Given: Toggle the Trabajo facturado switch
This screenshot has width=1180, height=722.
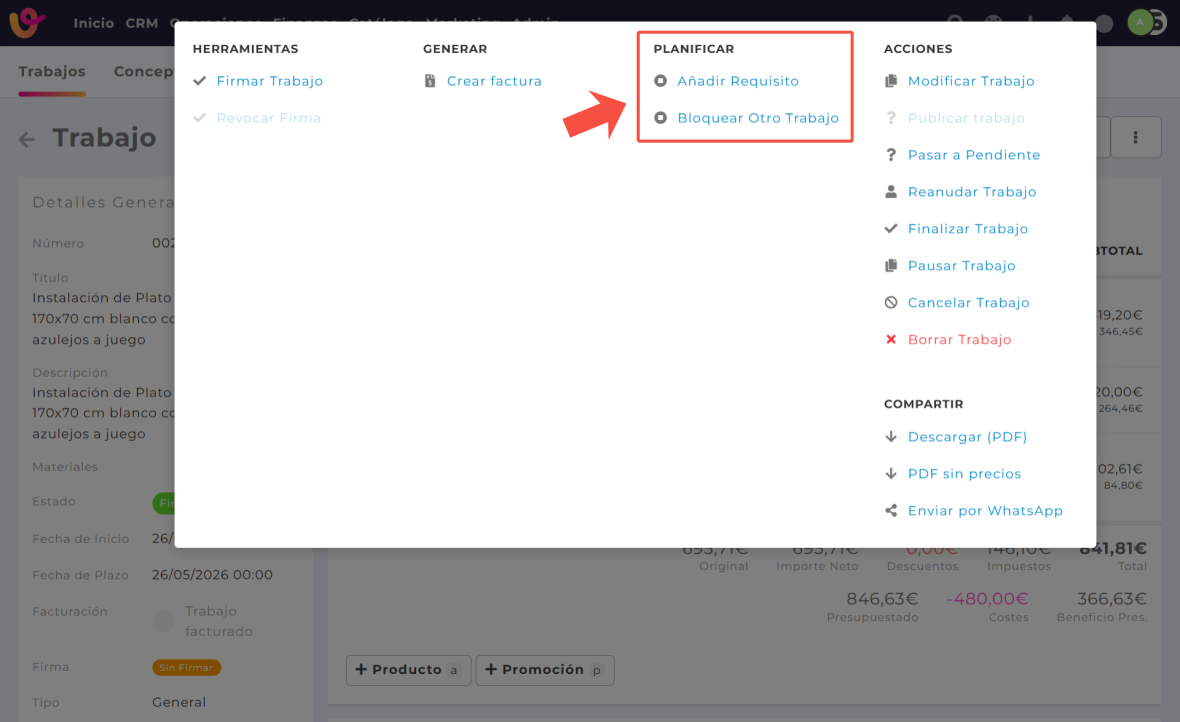Looking at the screenshot, I should tap(163, 621).
